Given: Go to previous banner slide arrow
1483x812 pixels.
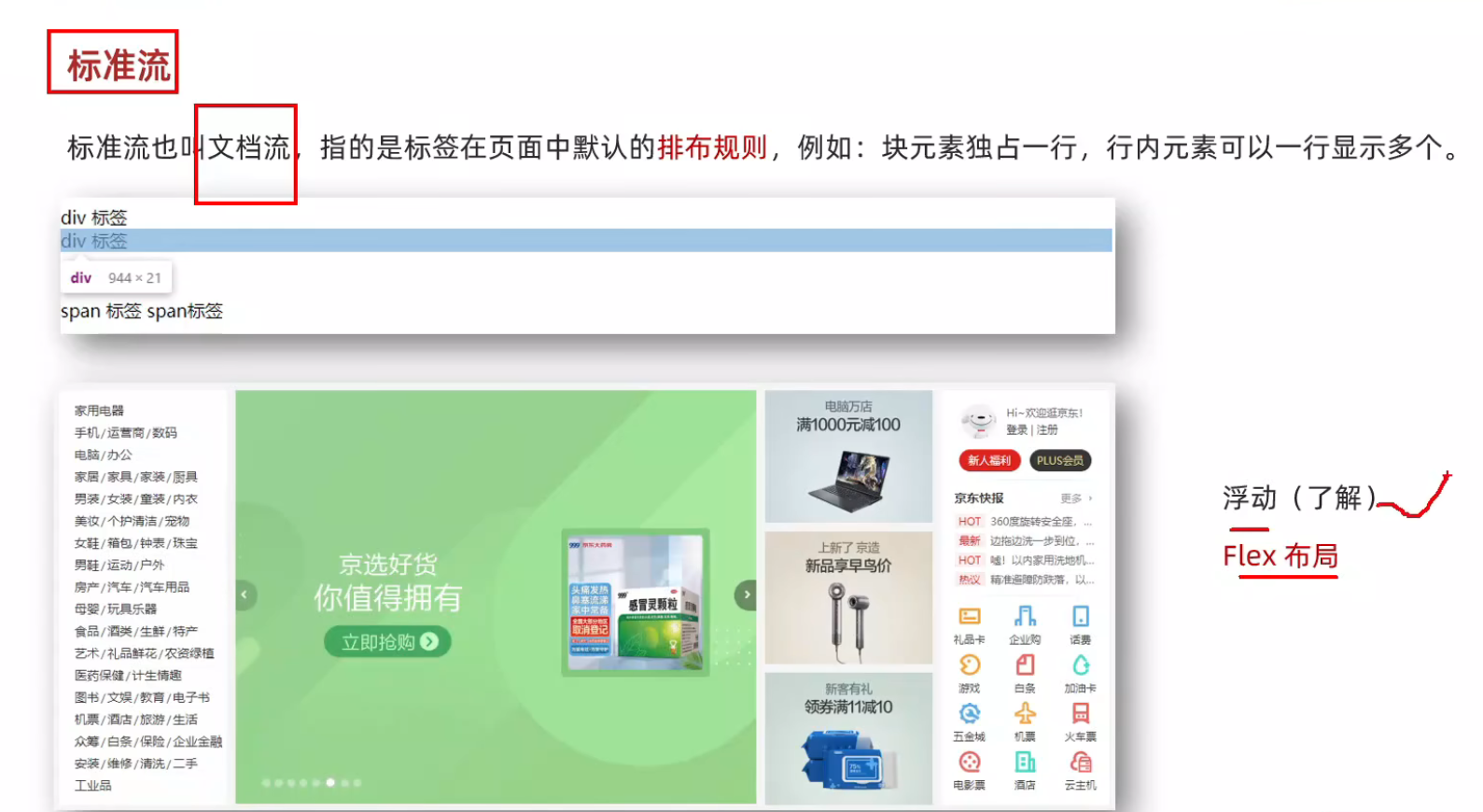Looking at the screenshot, I should 245,595.
